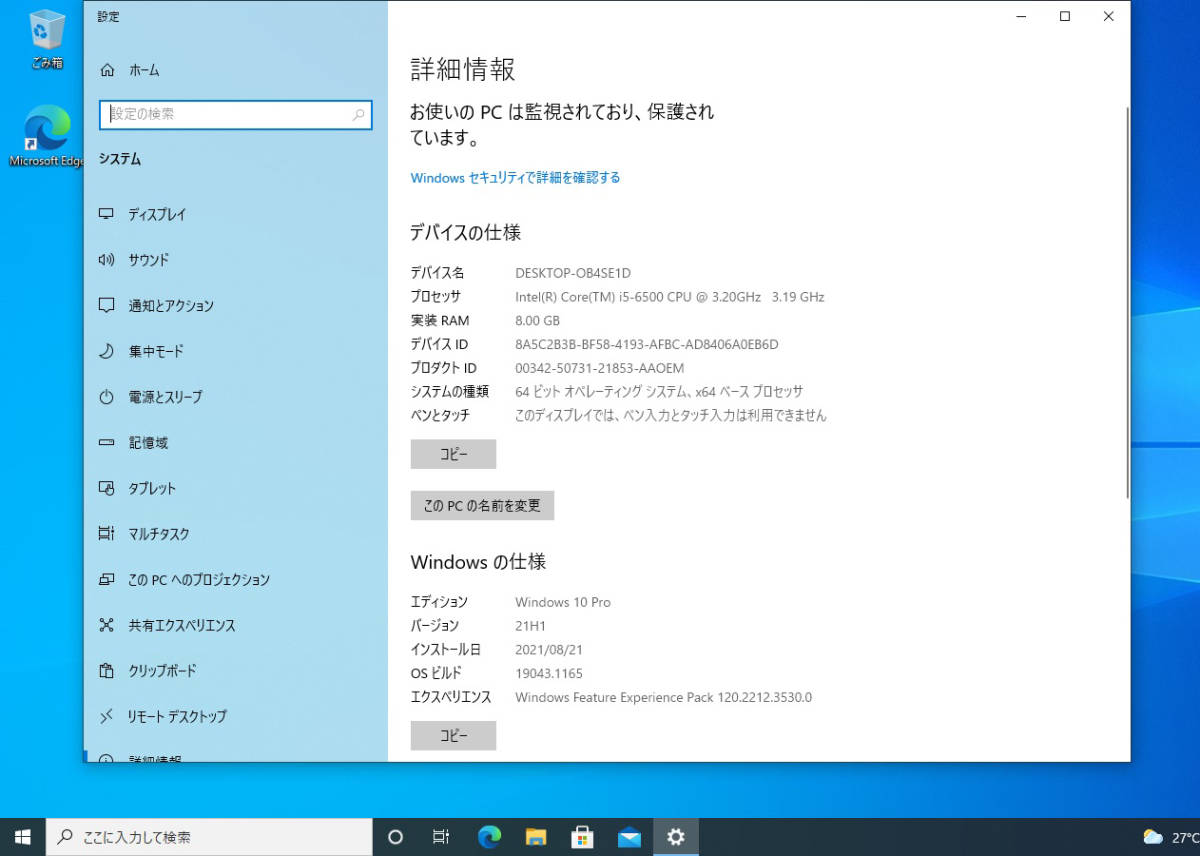Screen dimensions: 1200x856
Task: Open ごみ箱 on the desktop
Action: point(41,33)
